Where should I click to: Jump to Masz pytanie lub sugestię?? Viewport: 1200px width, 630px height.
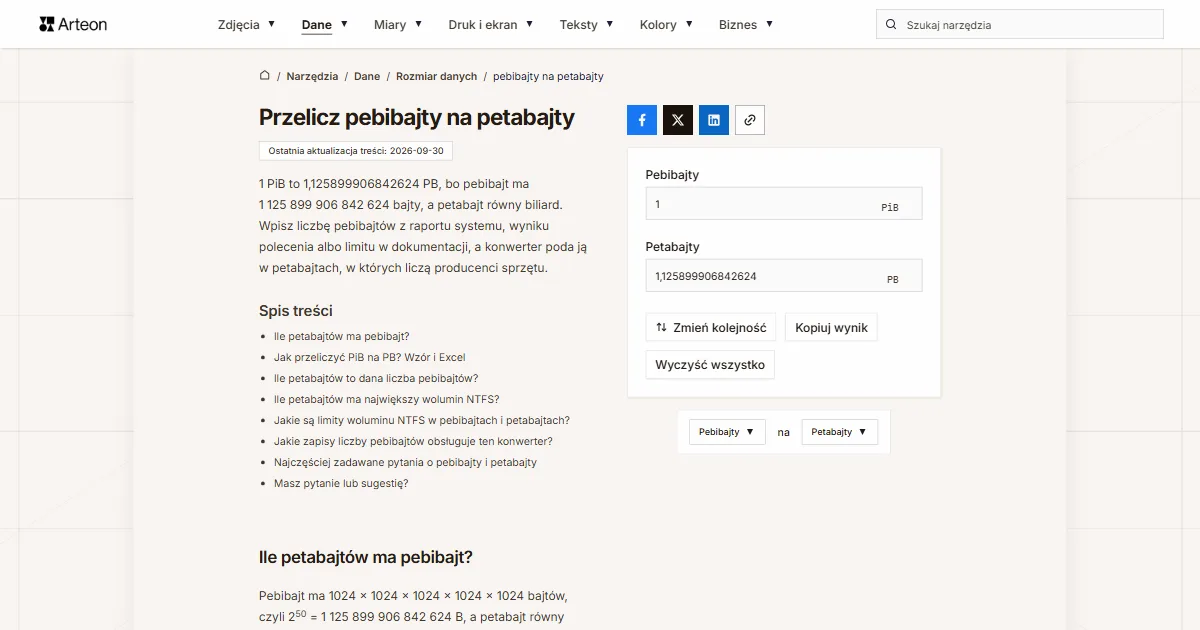(x=341, y=483)
